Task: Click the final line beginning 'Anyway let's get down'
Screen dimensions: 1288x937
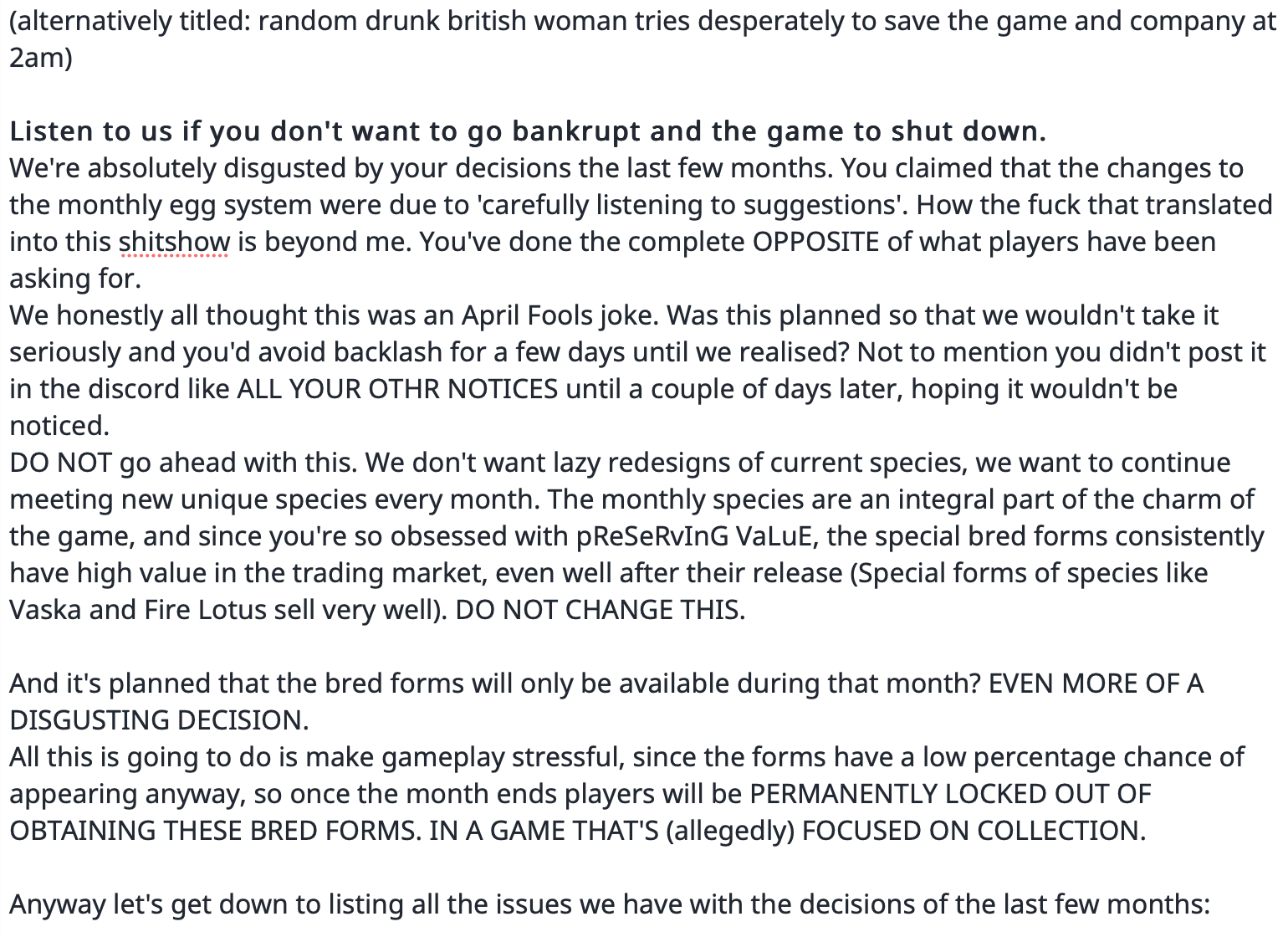Action: click(610, 904)
